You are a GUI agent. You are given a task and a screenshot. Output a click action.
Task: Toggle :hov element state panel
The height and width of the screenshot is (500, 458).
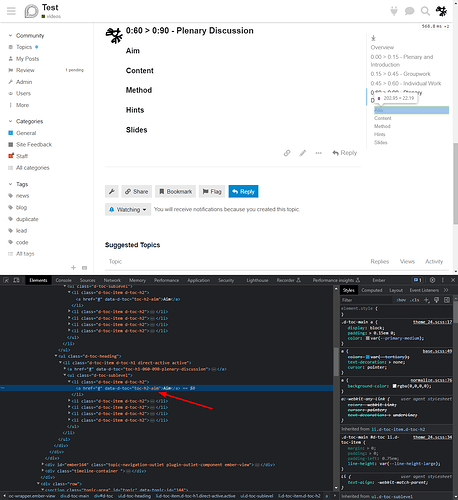[x=401, y=300]
